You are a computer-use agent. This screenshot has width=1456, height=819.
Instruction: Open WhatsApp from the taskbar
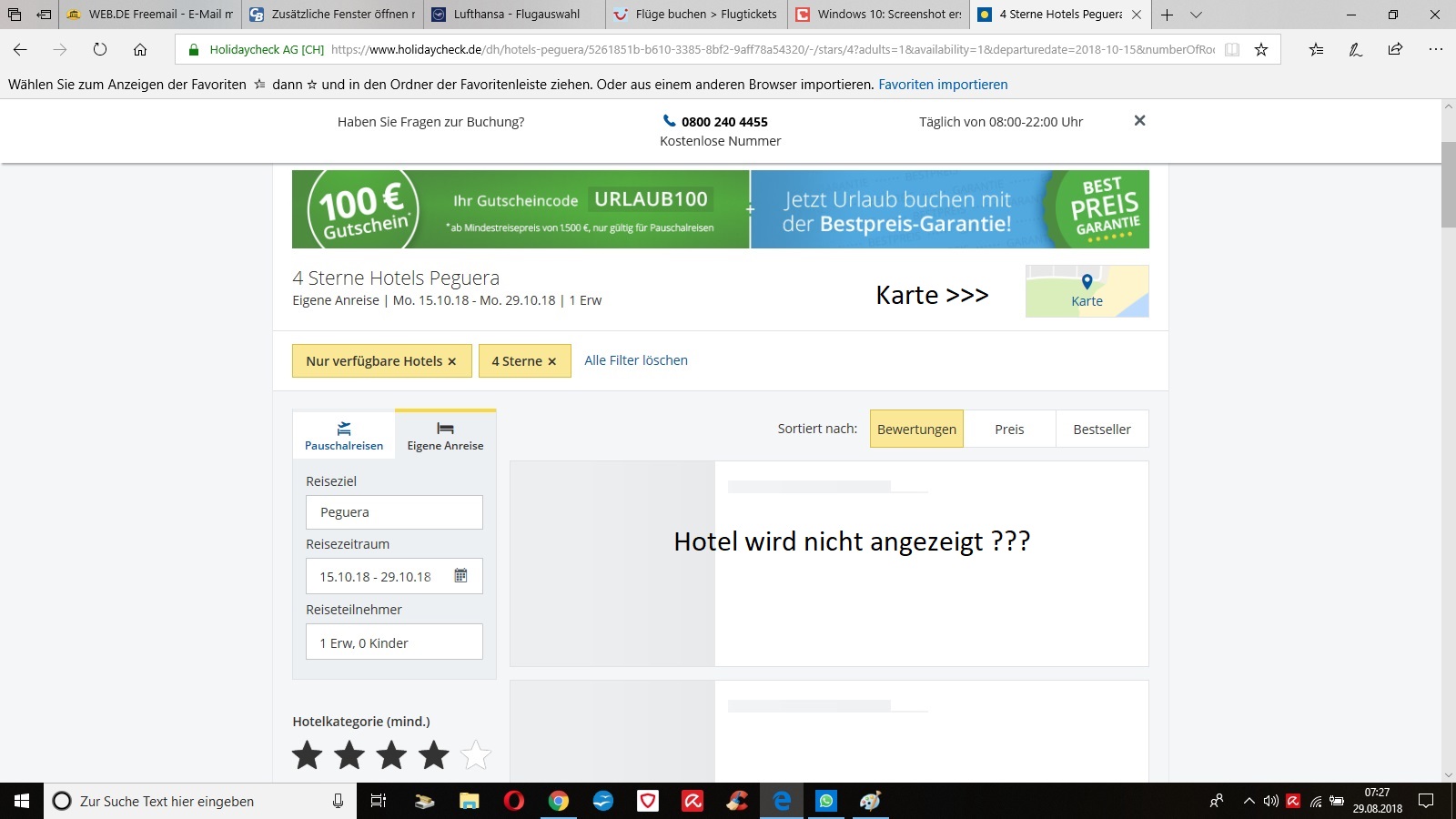coord(826,801)
